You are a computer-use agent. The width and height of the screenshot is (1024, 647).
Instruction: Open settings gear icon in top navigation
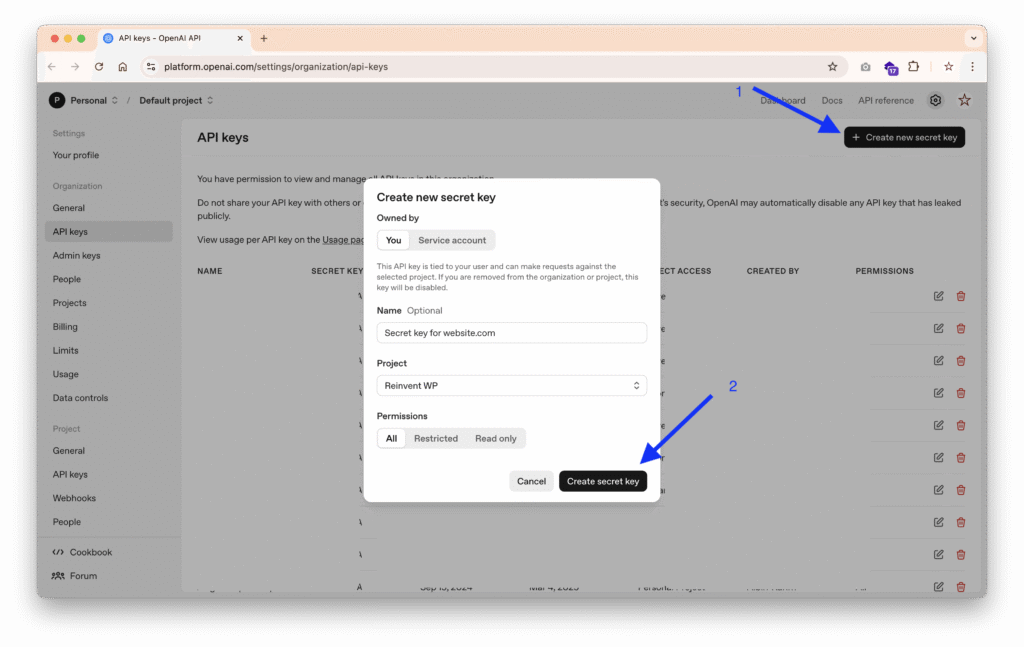tap(935, 100)
